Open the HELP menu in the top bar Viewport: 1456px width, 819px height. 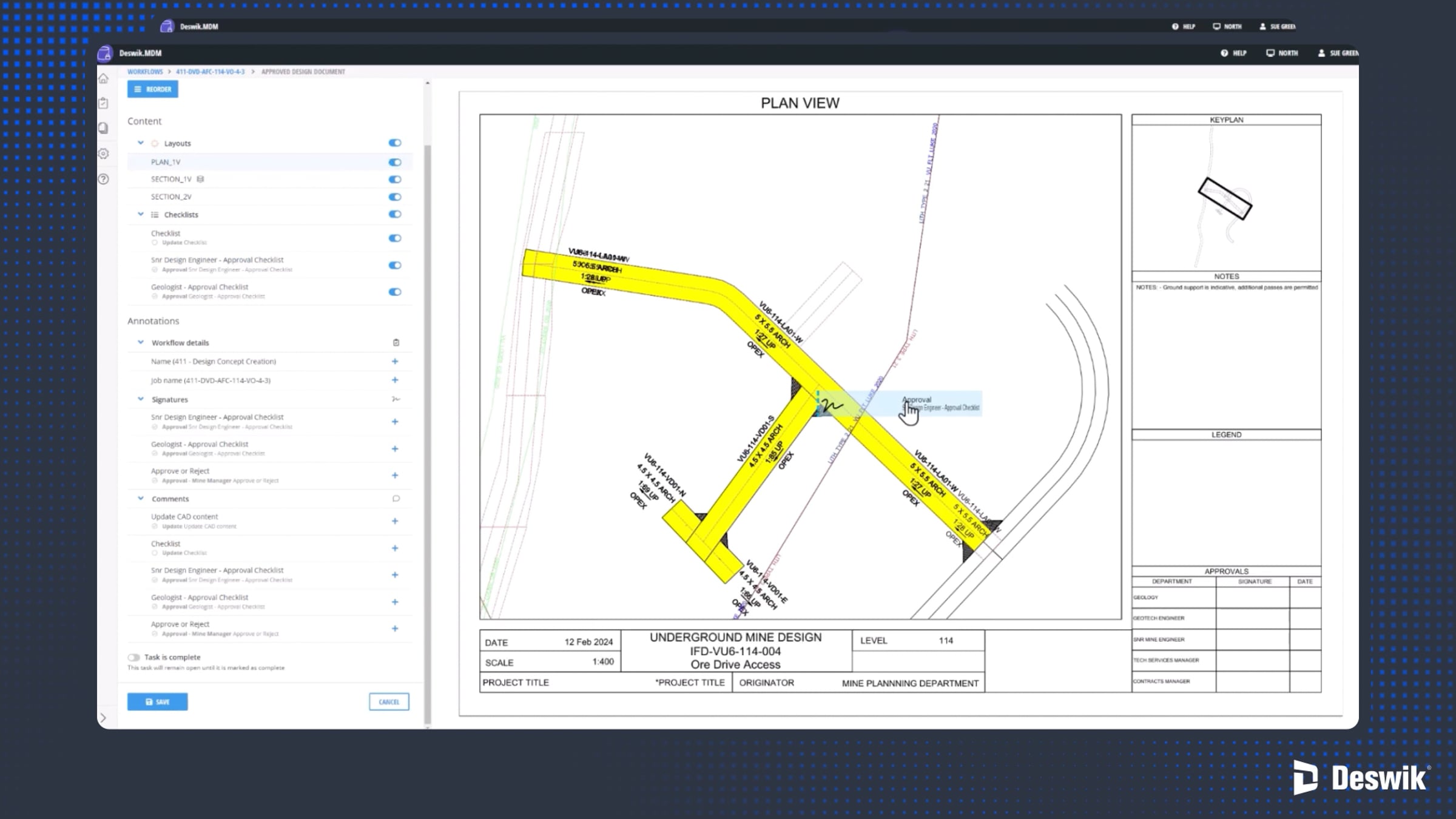(x=1233, y=53)
